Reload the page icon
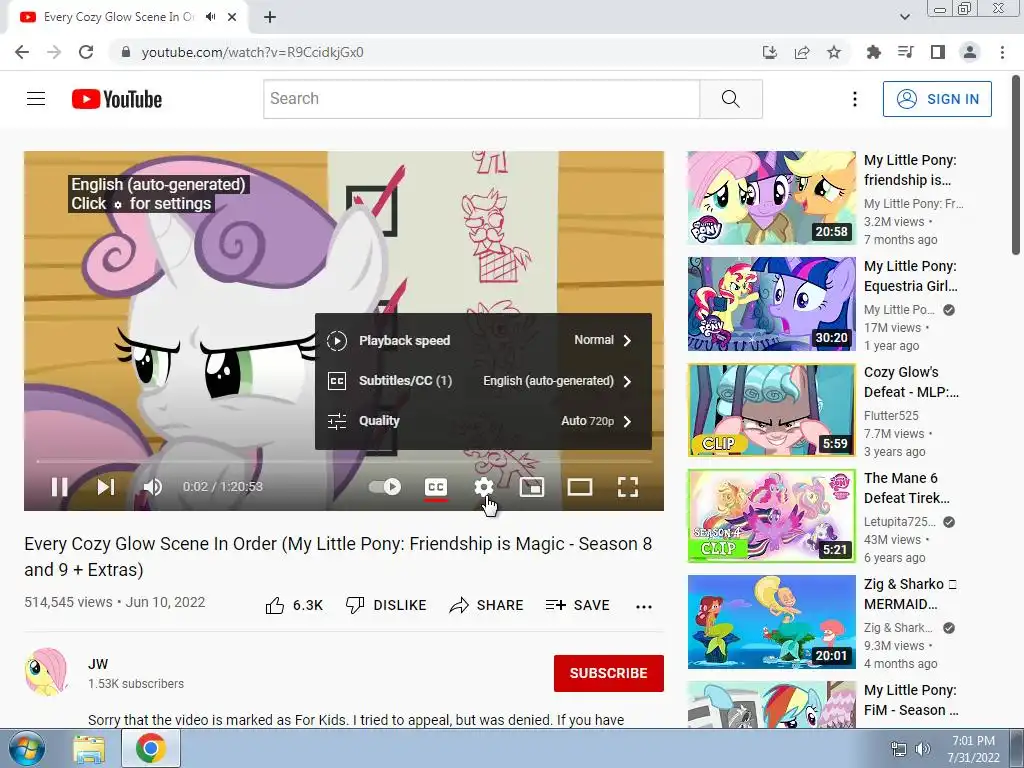The height and width of the screenshot is (768, 1024). tap(86, 52)
